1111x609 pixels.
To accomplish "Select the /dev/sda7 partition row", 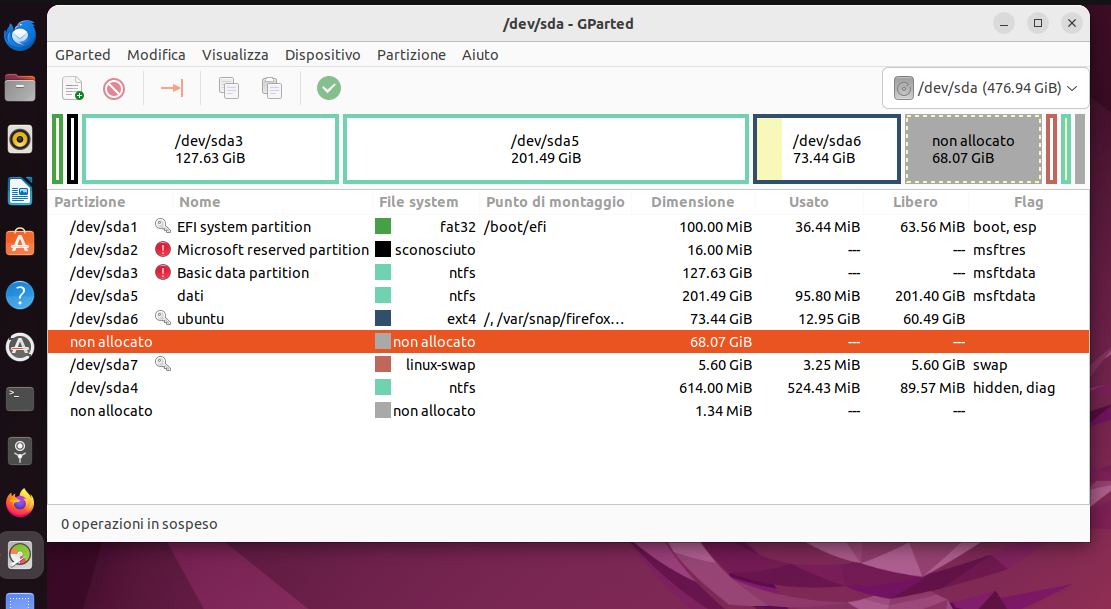I will click(x=568, y=365).
